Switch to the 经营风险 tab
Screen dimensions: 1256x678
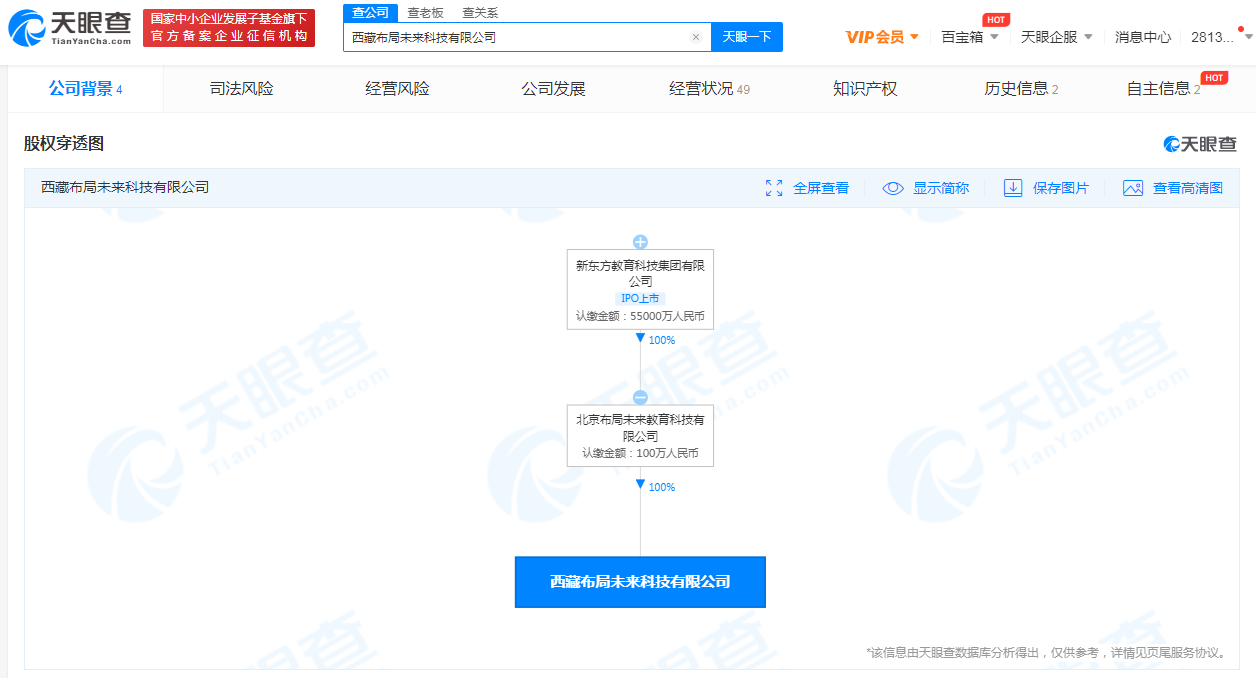coord(397,89)
